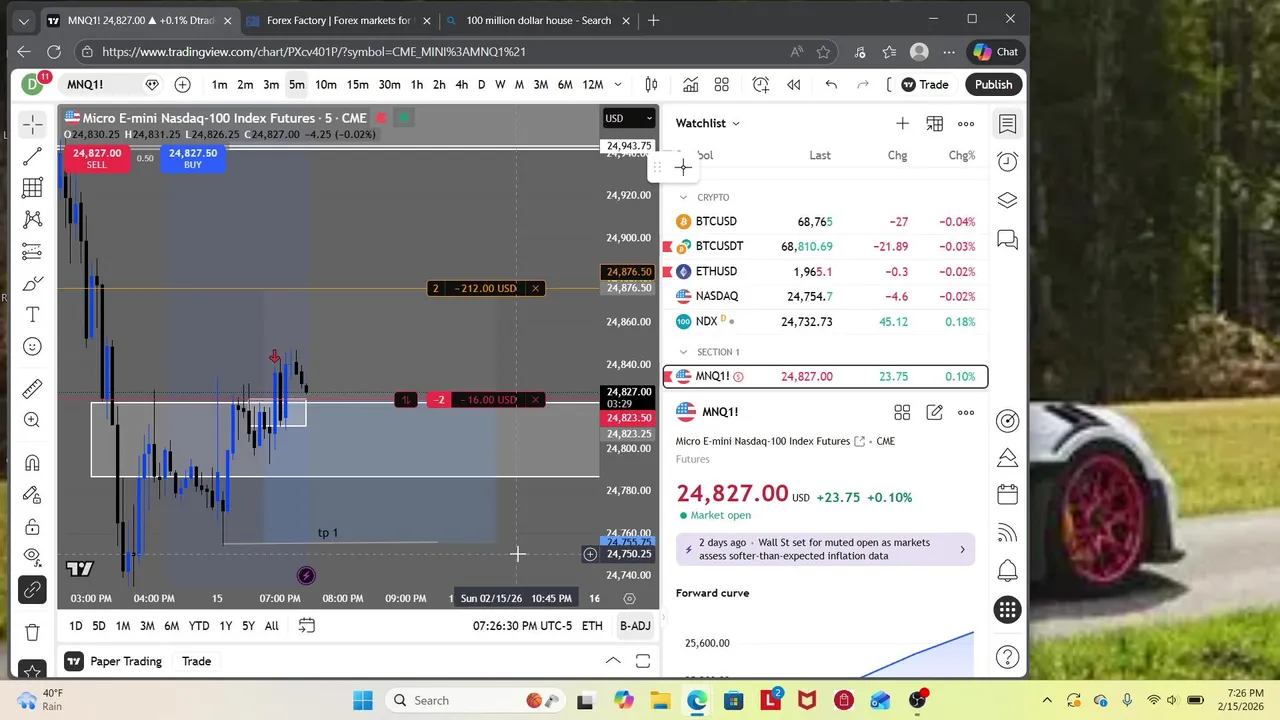Expand the Paper Trading bottom panel
The image size is (1280, 720).
pos(613,661)
